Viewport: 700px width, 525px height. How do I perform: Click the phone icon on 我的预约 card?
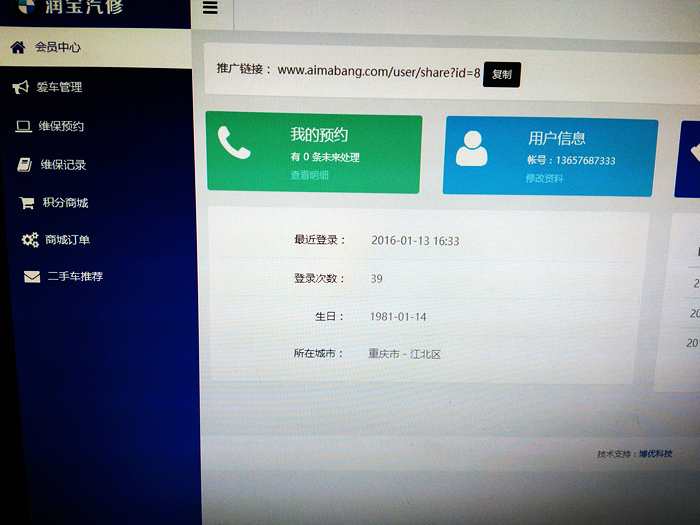point(233,143)
